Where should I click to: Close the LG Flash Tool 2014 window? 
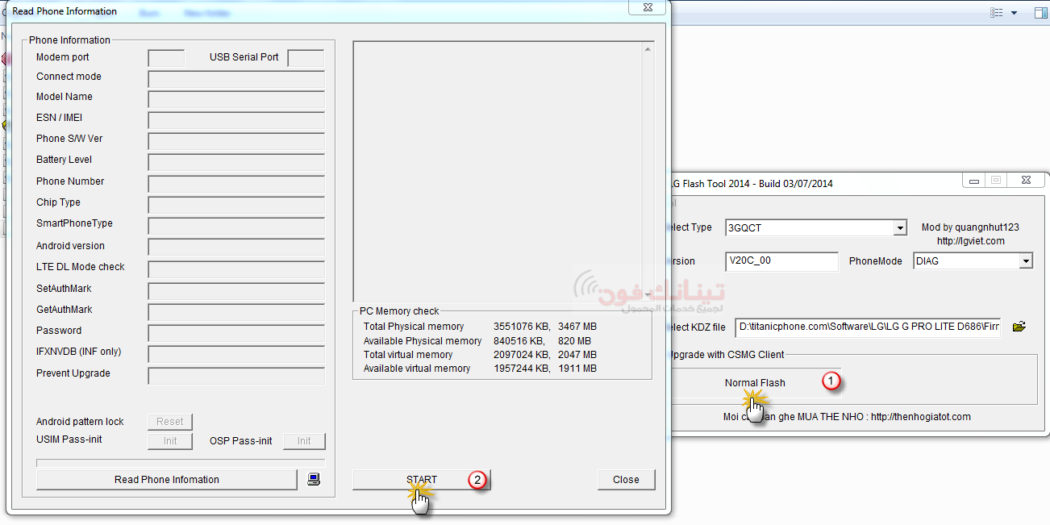(1025, 180)
